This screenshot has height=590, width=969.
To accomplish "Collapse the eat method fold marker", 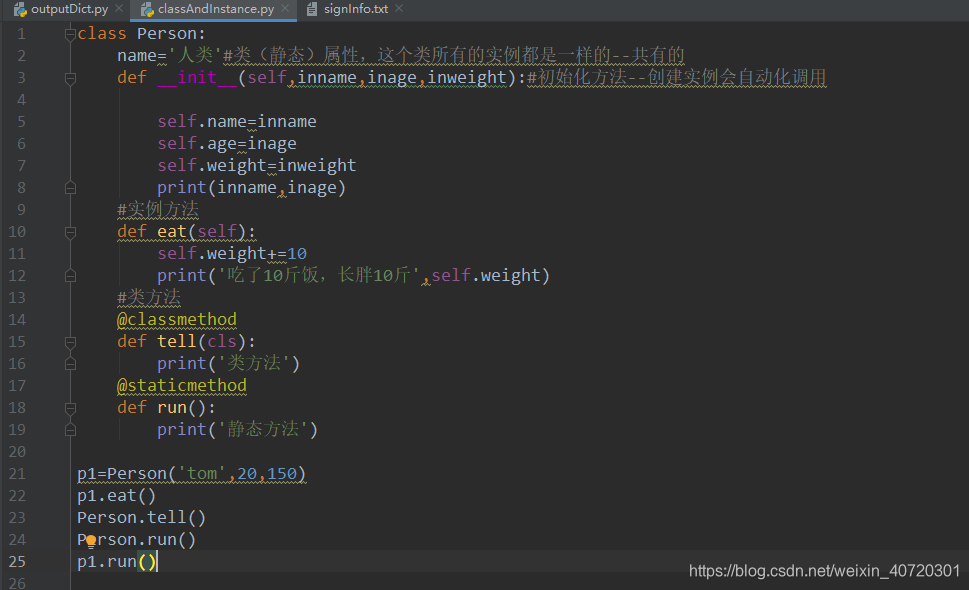I will tap(70, 232).
